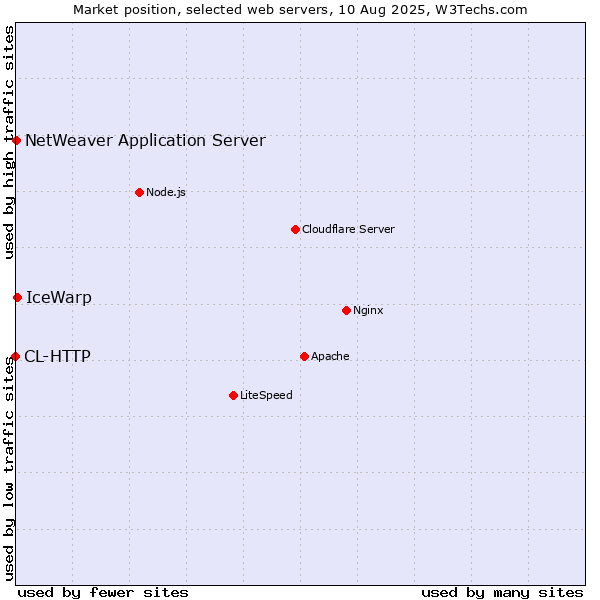The height and width of the screenshot is (600, 600).
Task: Click the chart title Market position text
Action: [300, 10]
